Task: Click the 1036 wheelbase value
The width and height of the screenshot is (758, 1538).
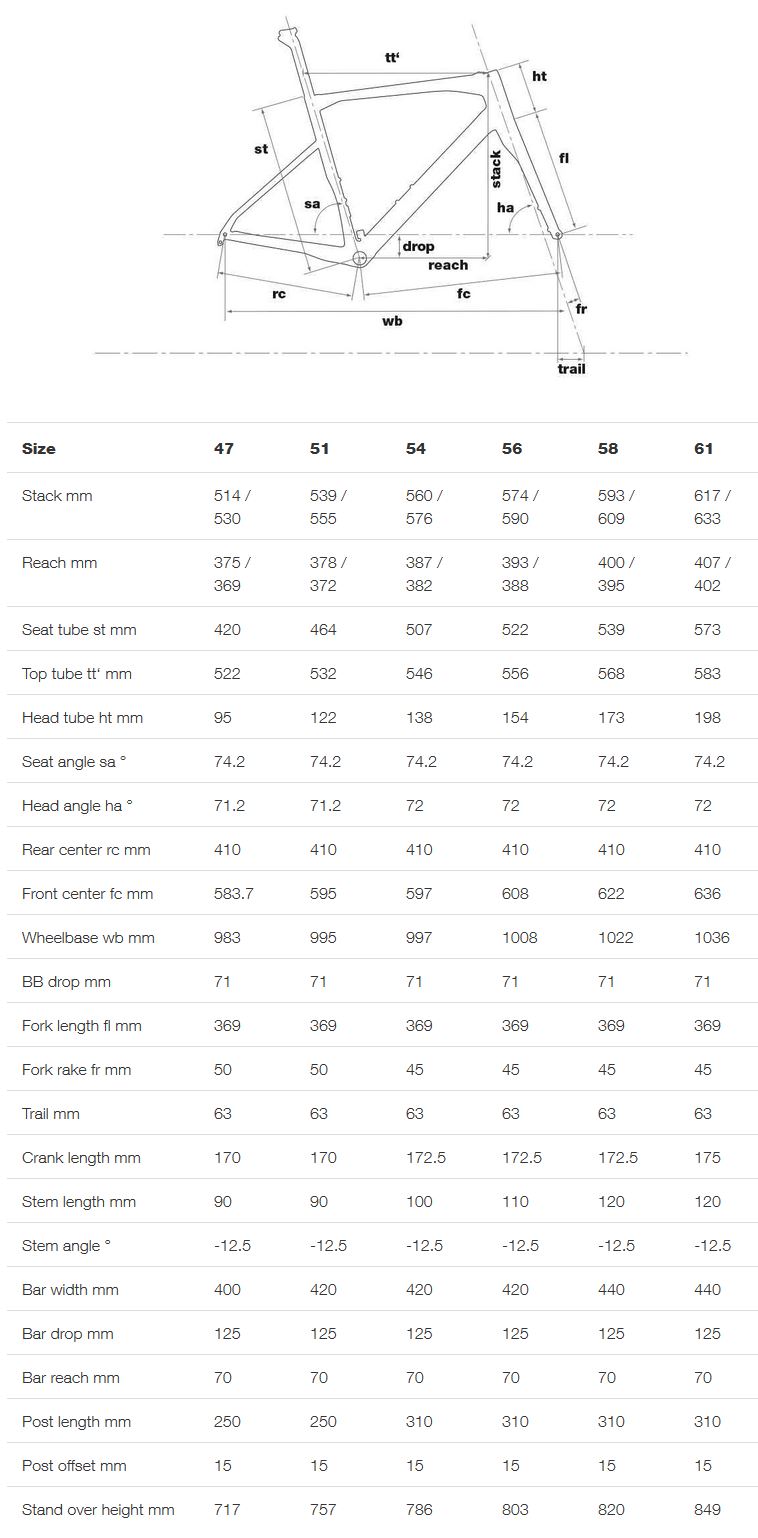Action: [711, 938]
